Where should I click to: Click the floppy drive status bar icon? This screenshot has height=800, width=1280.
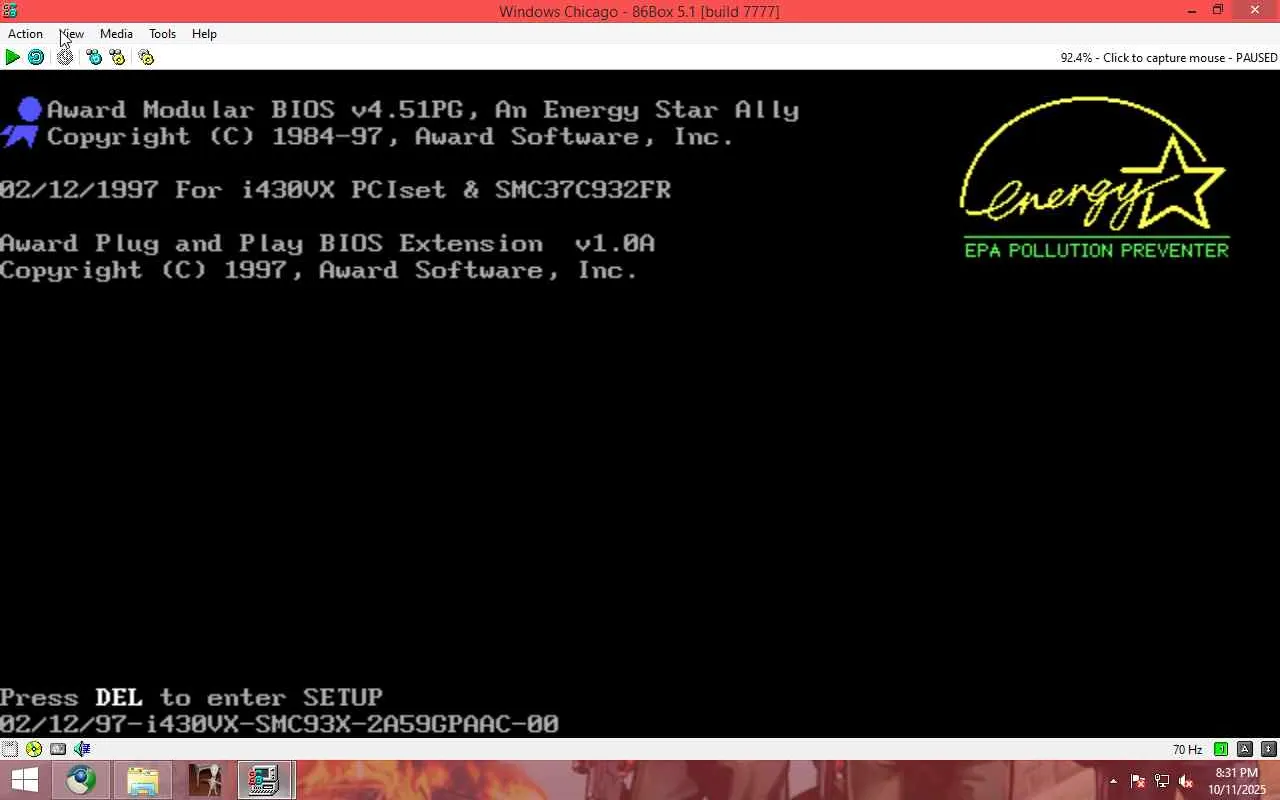[x=10, y=749]
